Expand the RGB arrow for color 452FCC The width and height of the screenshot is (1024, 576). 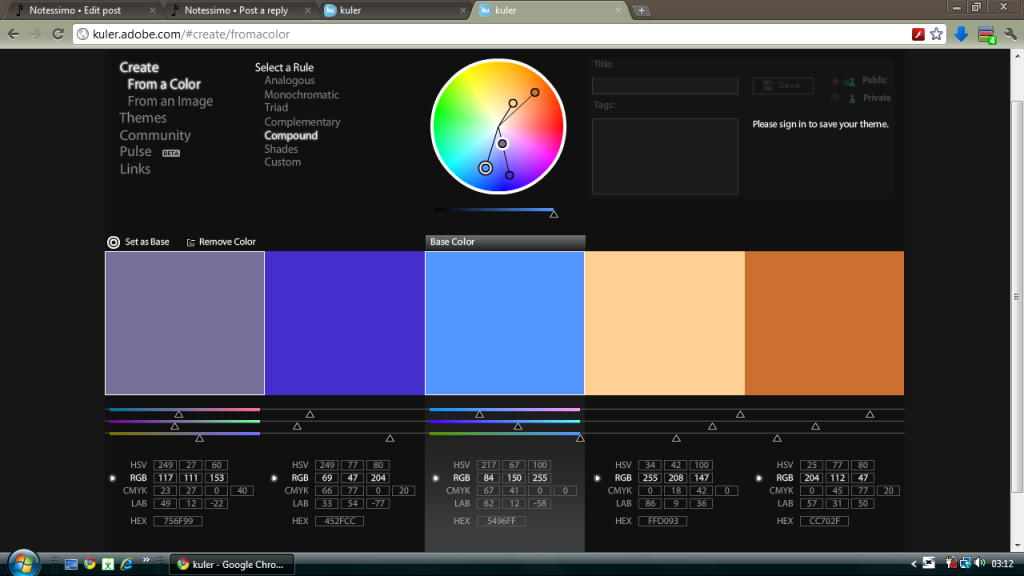click(274, 478)
